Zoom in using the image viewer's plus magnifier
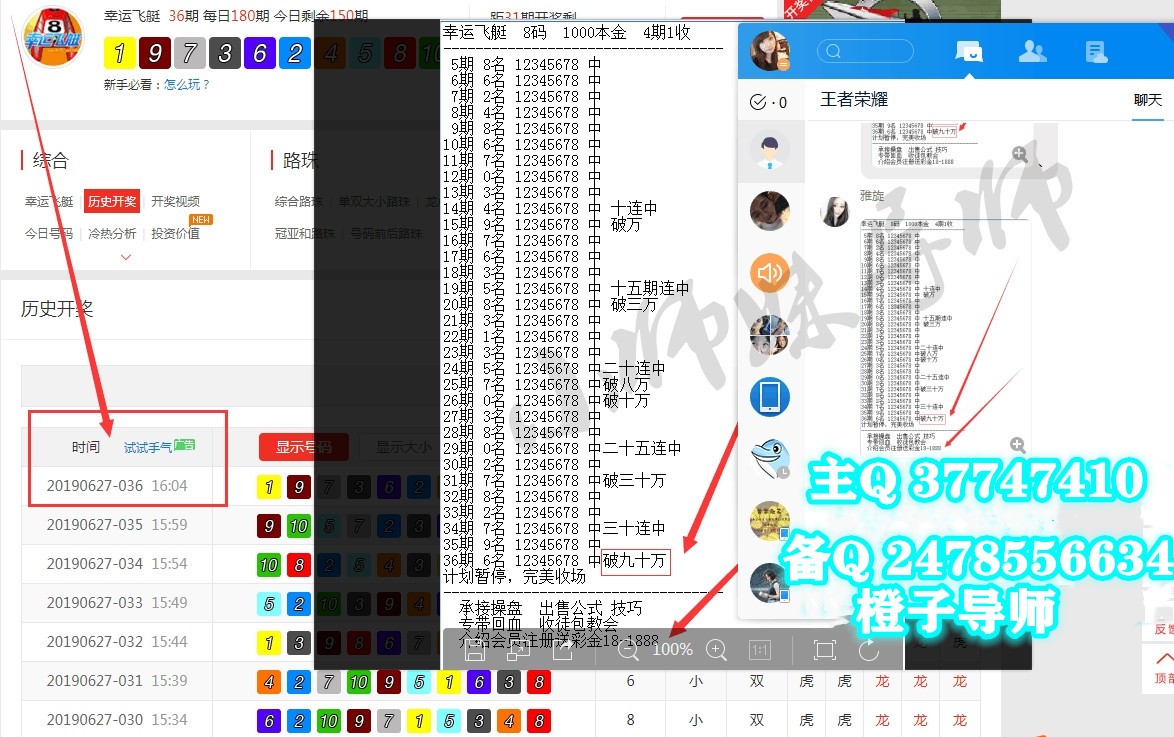This screenshot has width=1174, height=737. (717, 650)
